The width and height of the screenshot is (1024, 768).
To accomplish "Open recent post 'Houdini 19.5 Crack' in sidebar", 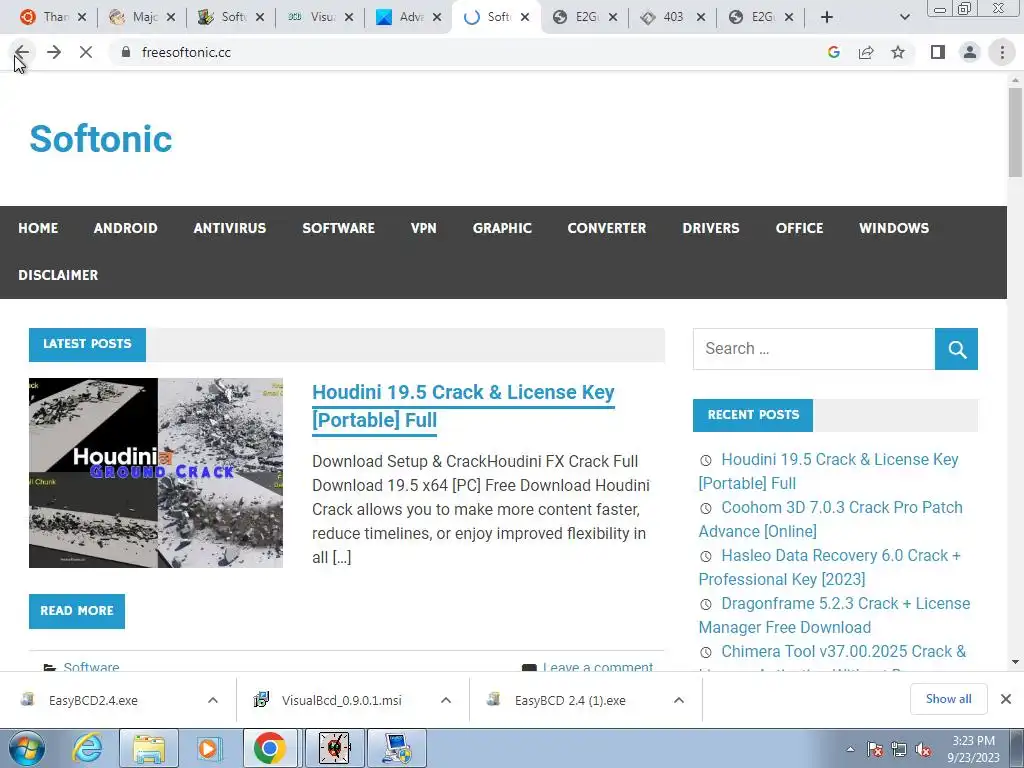I will [829, 472].
